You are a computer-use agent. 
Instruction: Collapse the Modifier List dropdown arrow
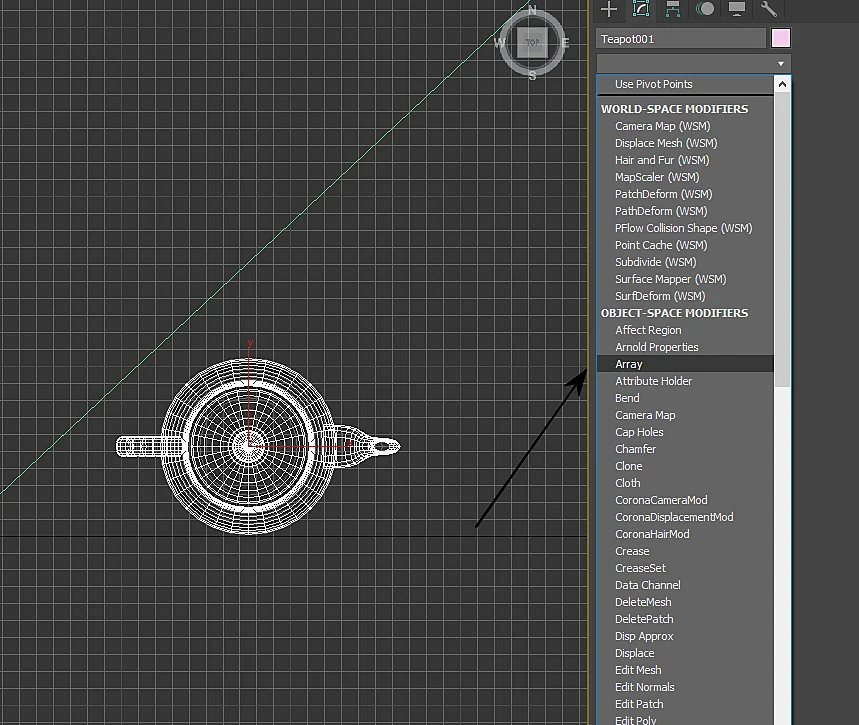click(x=781, y=64)
